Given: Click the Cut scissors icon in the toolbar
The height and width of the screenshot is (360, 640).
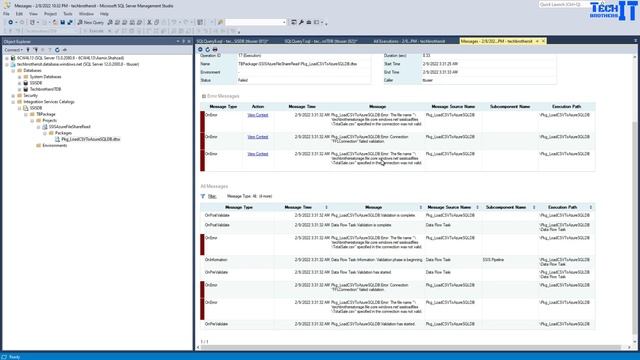Looking at the screenshot, I should [x=149, y=22].
